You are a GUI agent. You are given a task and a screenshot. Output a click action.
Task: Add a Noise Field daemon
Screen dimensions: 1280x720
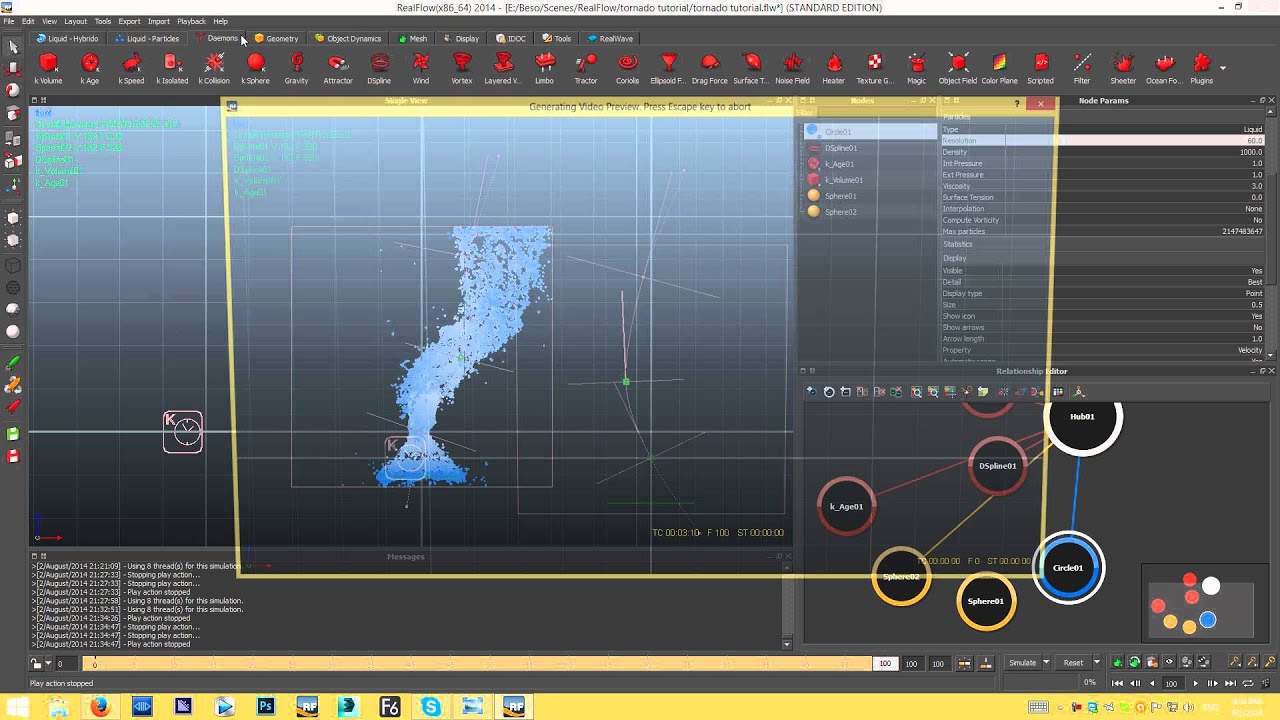[792, 68]
